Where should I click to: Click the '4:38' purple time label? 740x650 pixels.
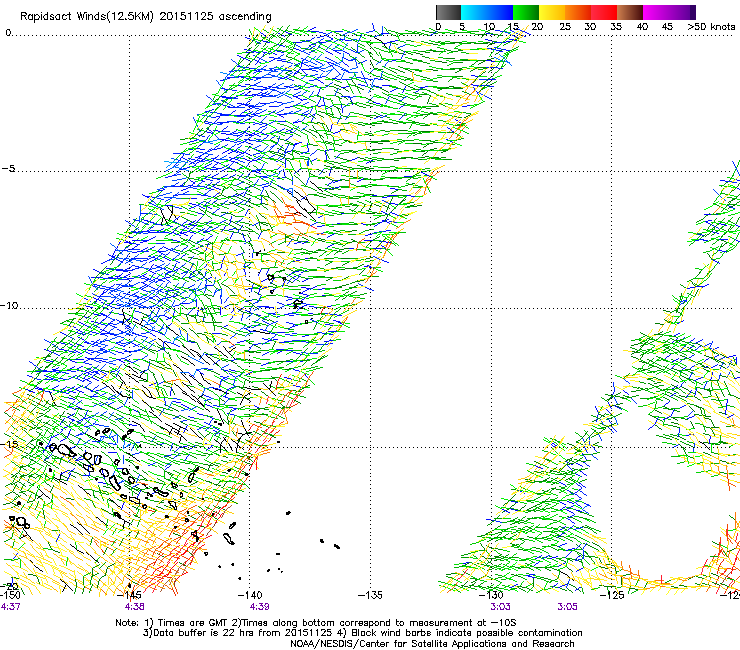coord(135,607)
